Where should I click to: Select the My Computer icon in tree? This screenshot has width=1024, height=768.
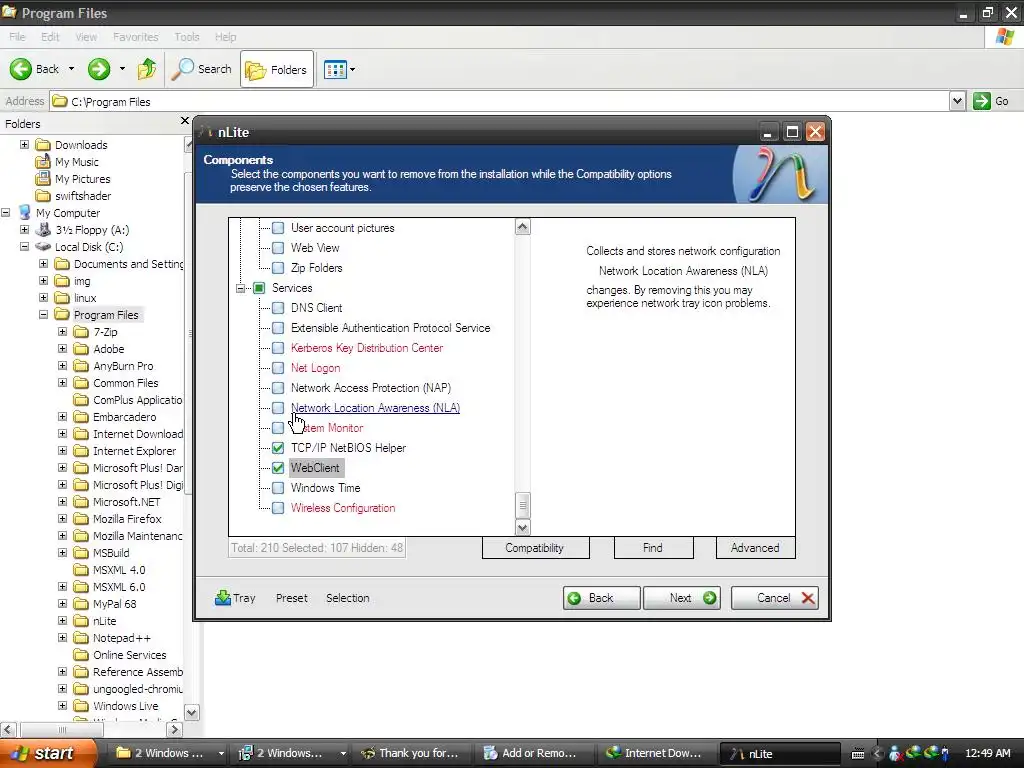click(x=25, y=212)
